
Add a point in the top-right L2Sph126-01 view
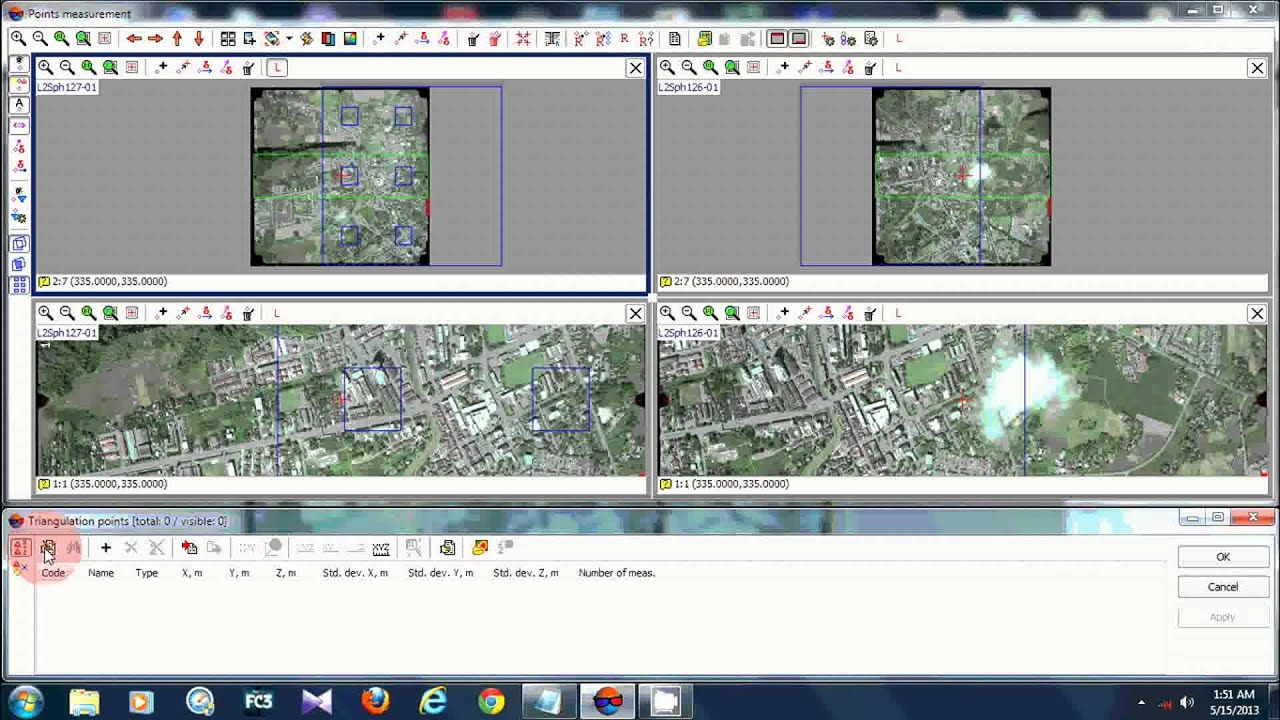783,67
